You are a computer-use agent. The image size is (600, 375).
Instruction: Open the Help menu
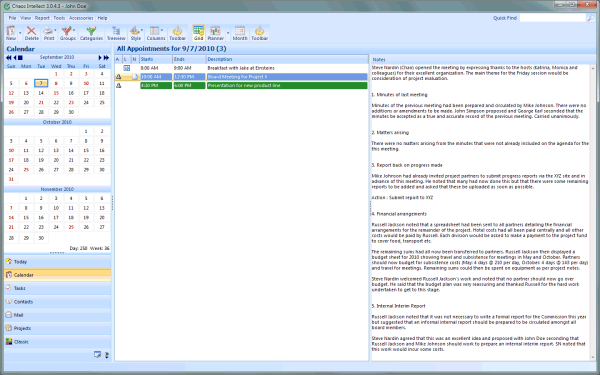(103, 18)
